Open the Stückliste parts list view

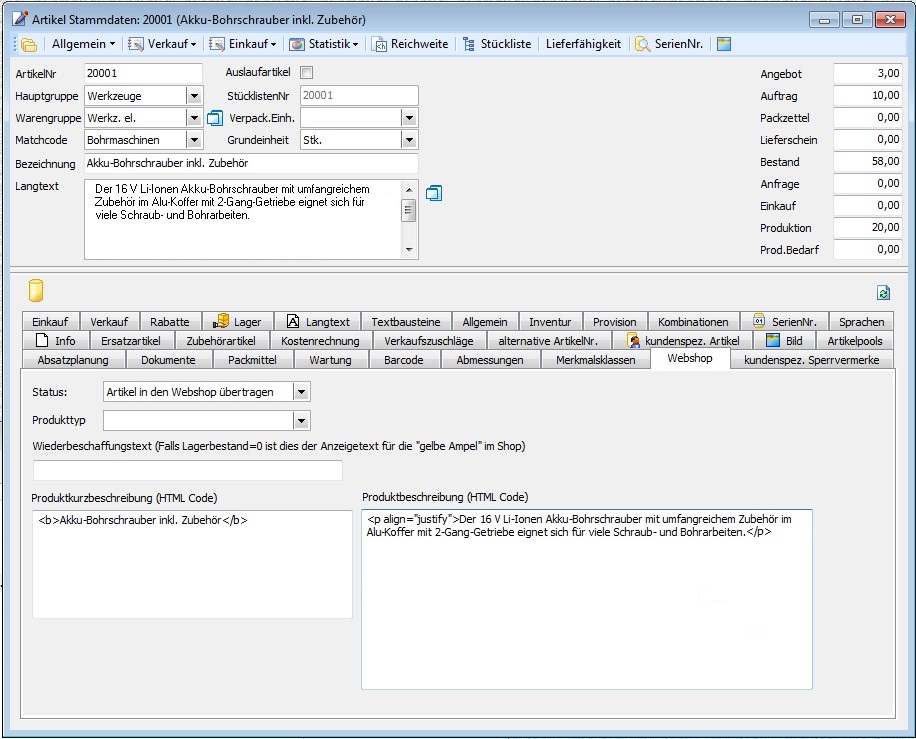point(497,44)
